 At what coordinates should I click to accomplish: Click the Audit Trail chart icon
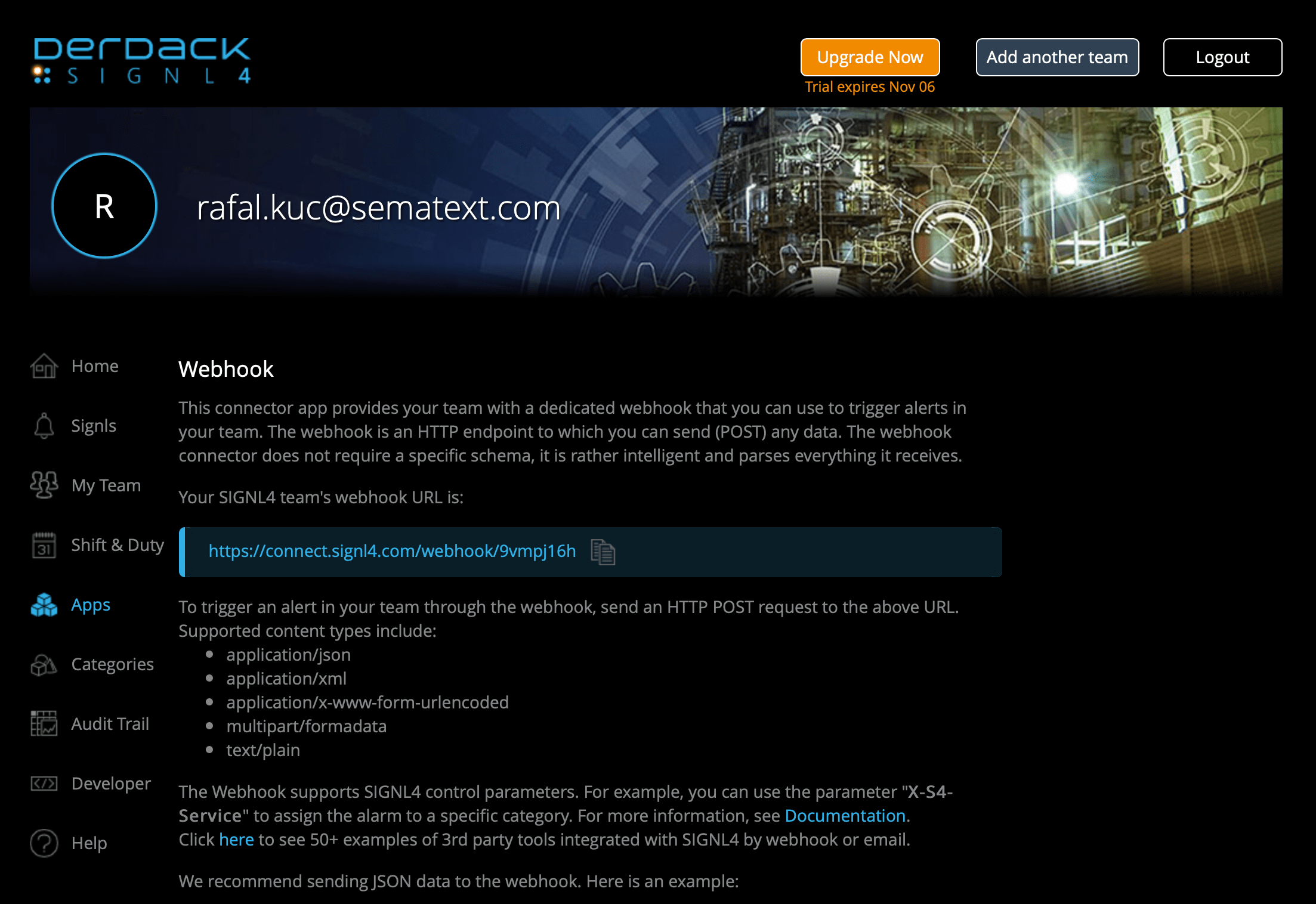(x=44, y=724)
